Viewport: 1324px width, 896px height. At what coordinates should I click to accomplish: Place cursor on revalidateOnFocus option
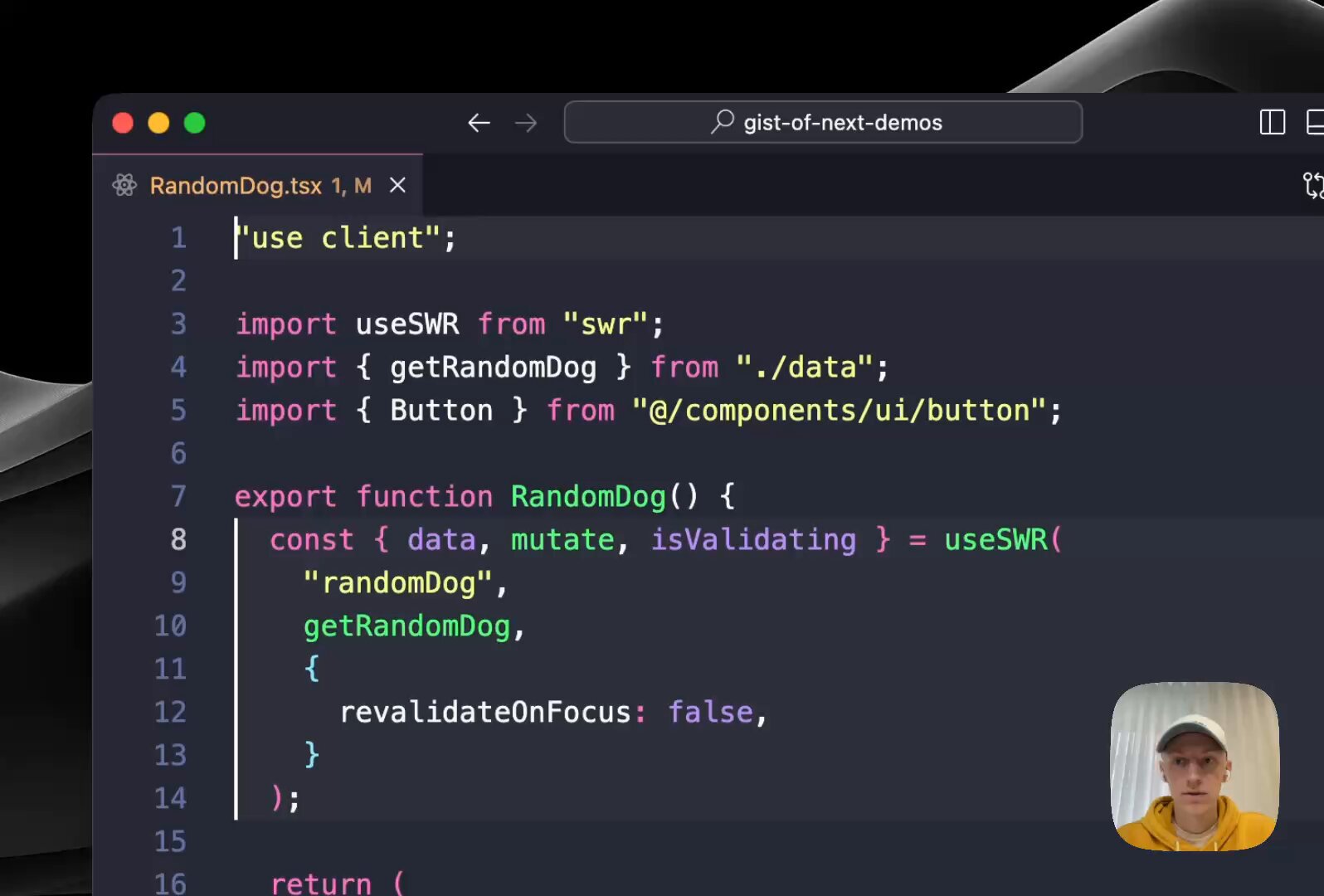pos(485,712)
